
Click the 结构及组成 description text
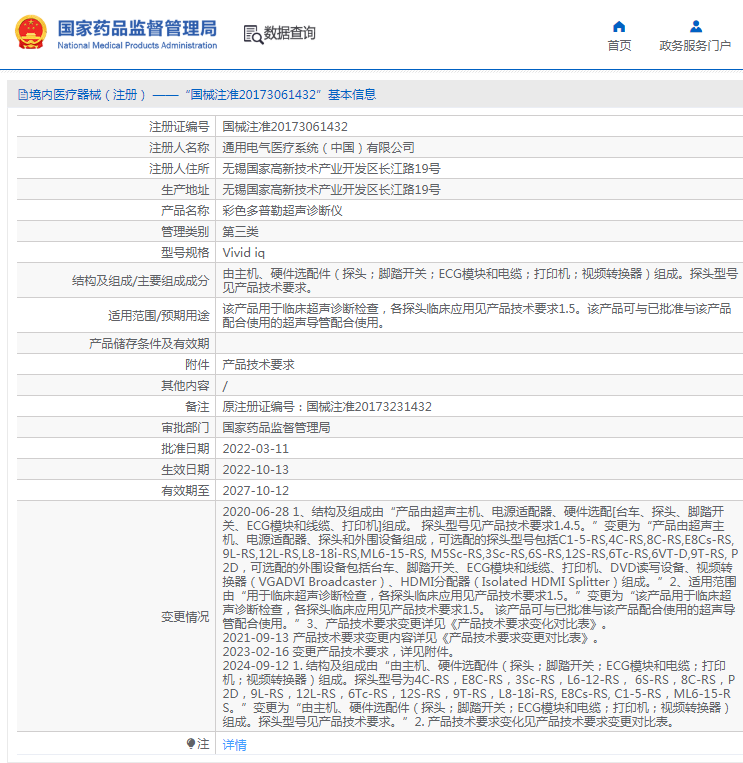pos(480,280)
